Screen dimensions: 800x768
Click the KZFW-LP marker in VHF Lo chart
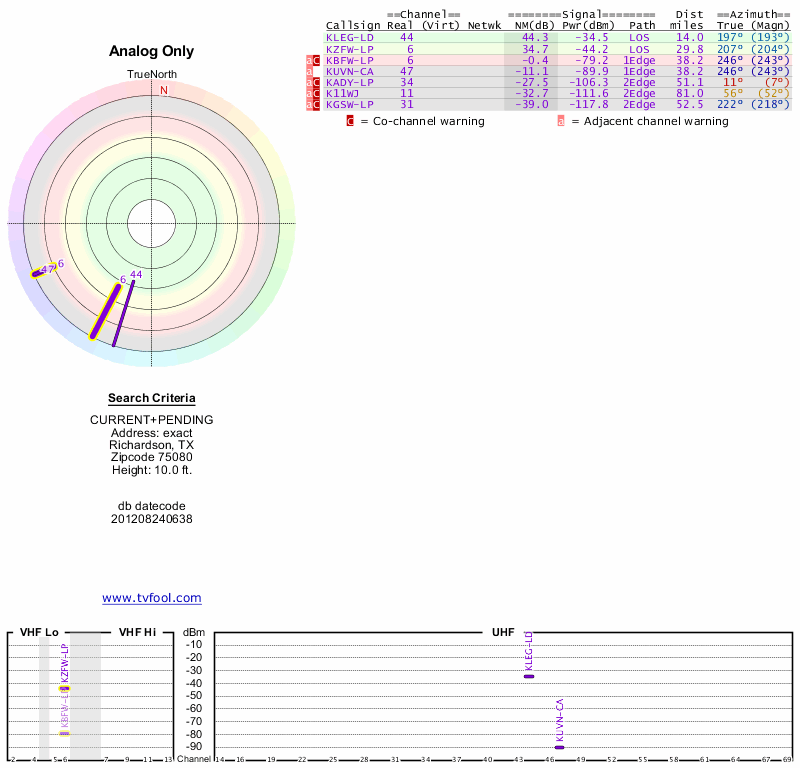click(x=64, y=689)
